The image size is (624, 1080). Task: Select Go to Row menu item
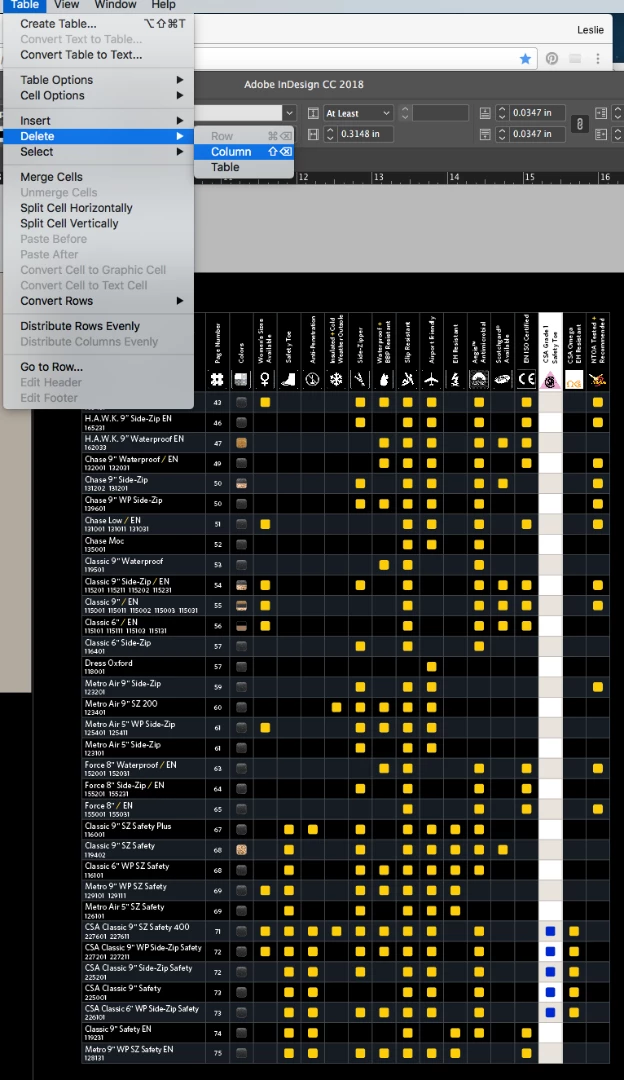(98, 367)
